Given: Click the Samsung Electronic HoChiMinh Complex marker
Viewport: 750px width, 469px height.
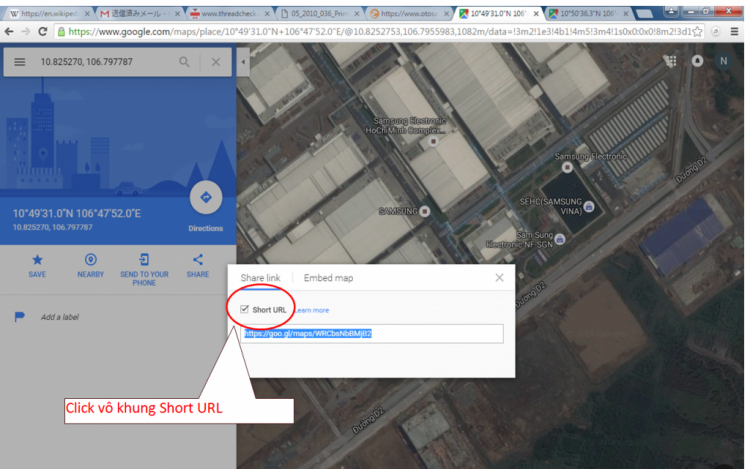Looking at the screenshot, I should click(433, 141).
